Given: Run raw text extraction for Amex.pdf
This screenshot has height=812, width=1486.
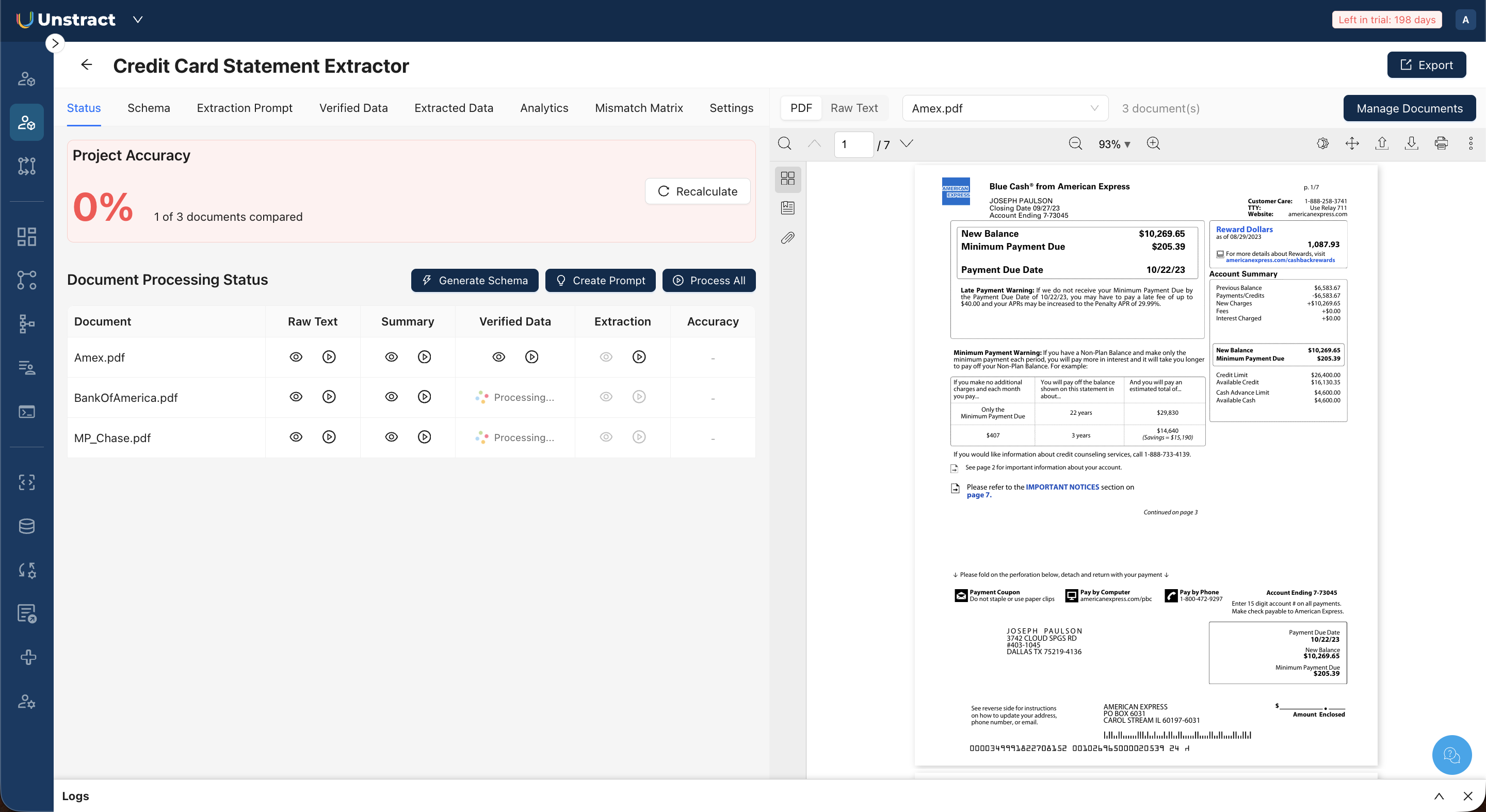Looking at the screenshot, I should click(329, 357).
